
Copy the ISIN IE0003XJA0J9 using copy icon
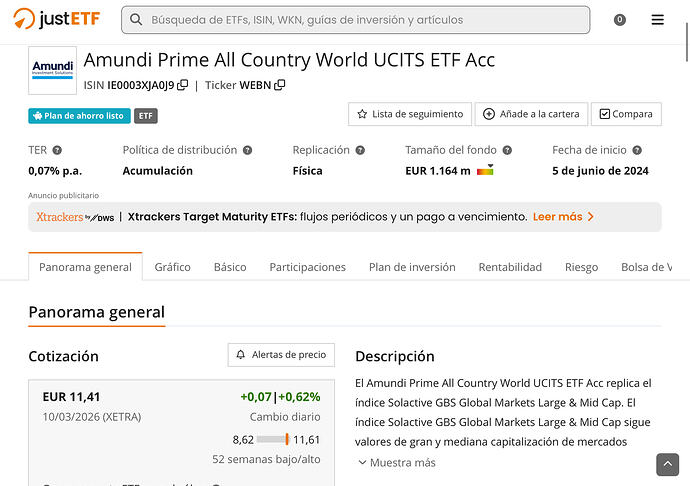183,86
